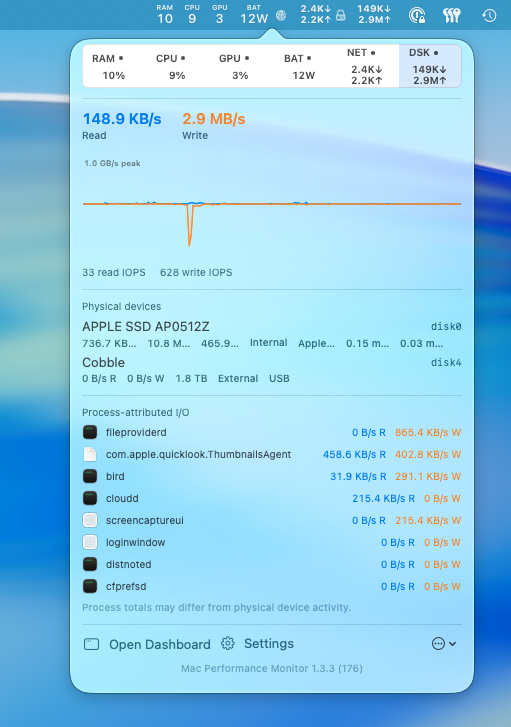
Task: Click the loginwindow process icon
Action: tap(90, 542)
